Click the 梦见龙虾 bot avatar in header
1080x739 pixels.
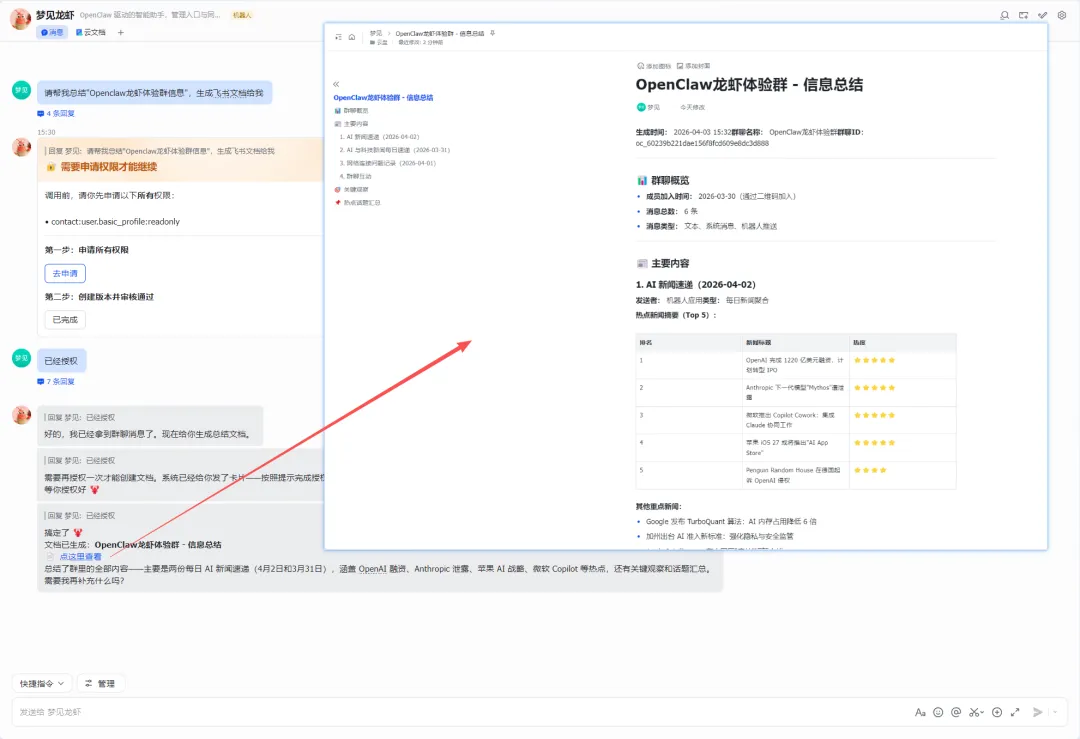pos(20,19)
